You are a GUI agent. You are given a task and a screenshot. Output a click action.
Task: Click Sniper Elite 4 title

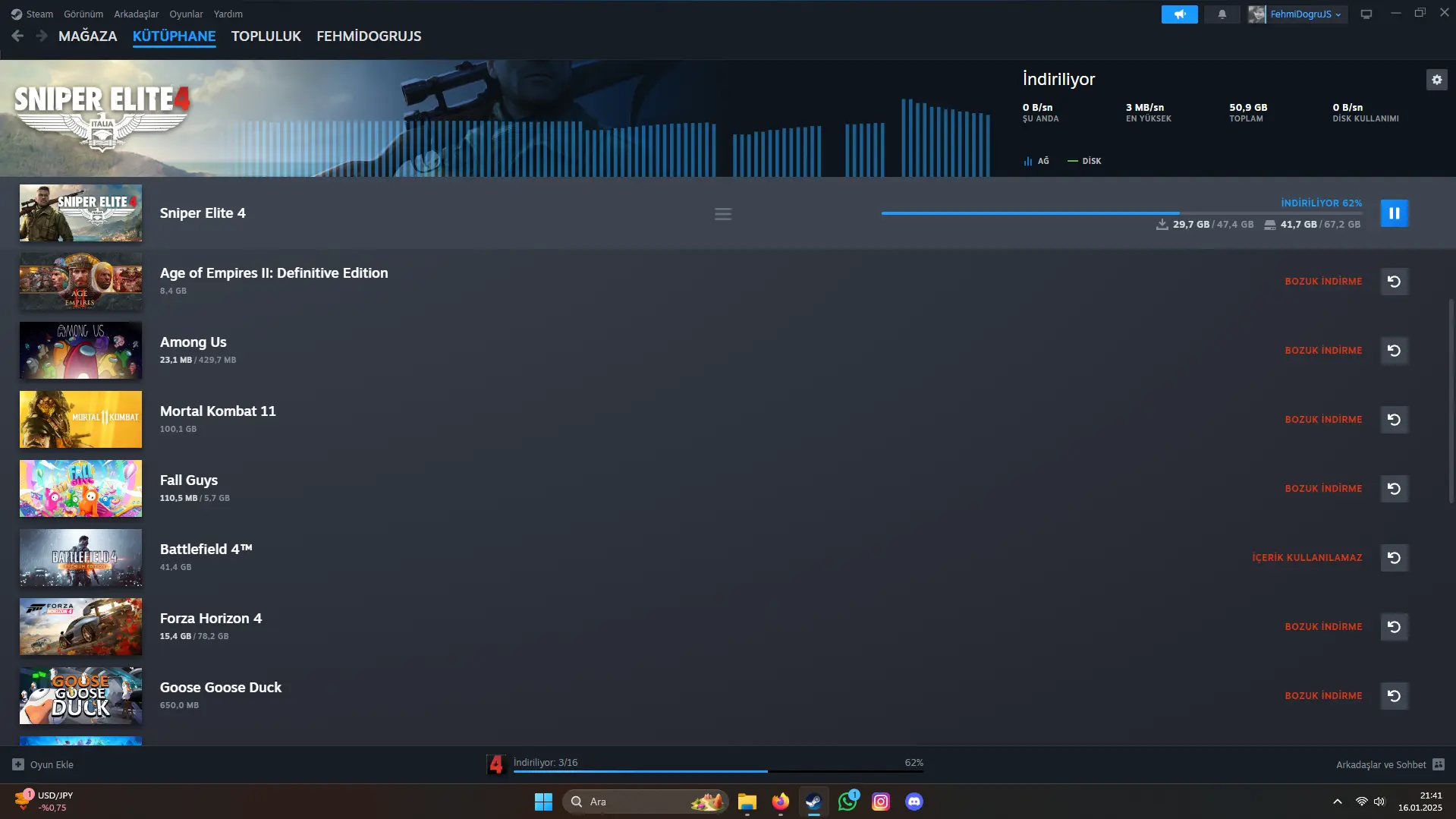(x=203, y=213)
